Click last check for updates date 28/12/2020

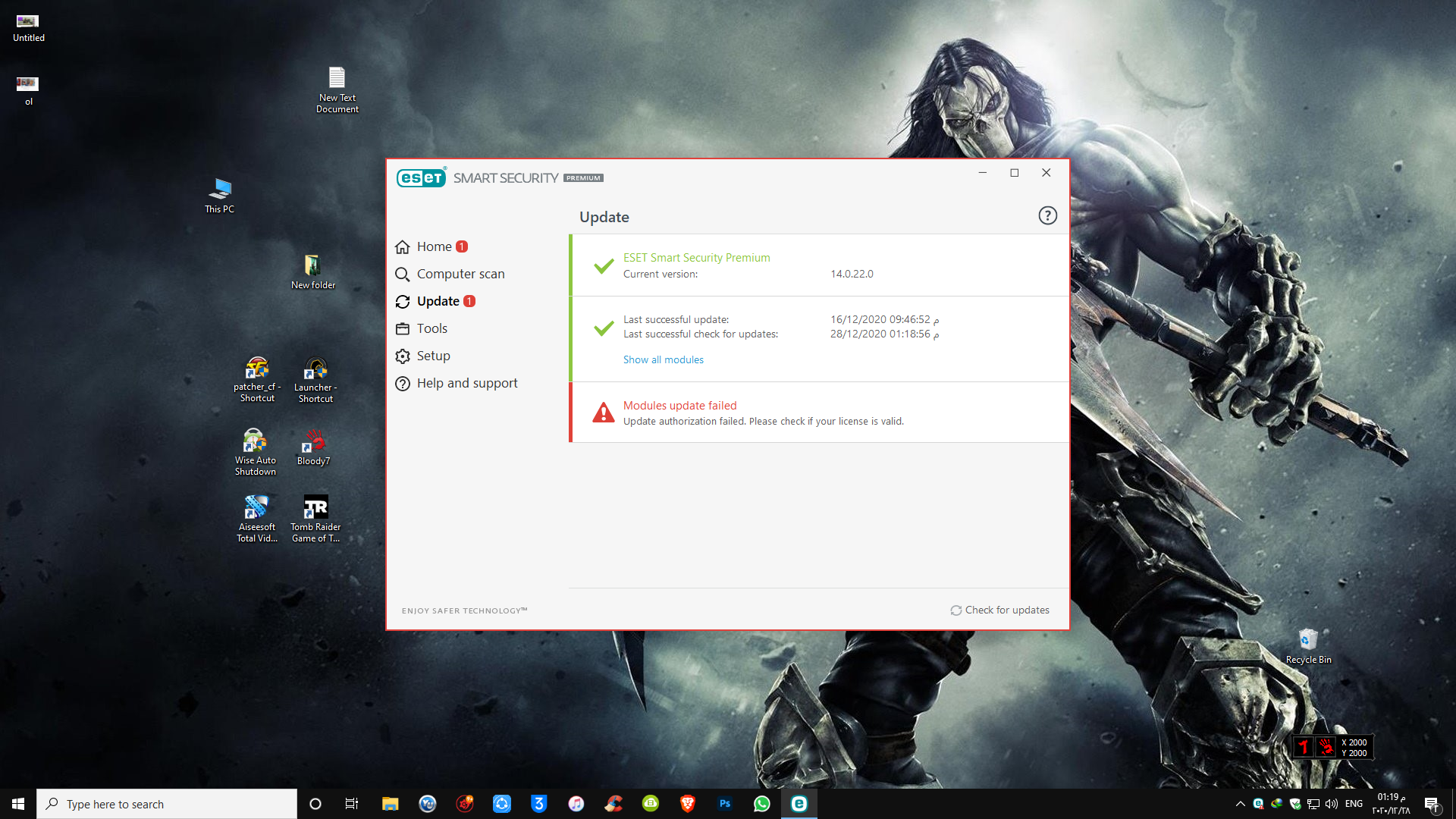point(884,334)
